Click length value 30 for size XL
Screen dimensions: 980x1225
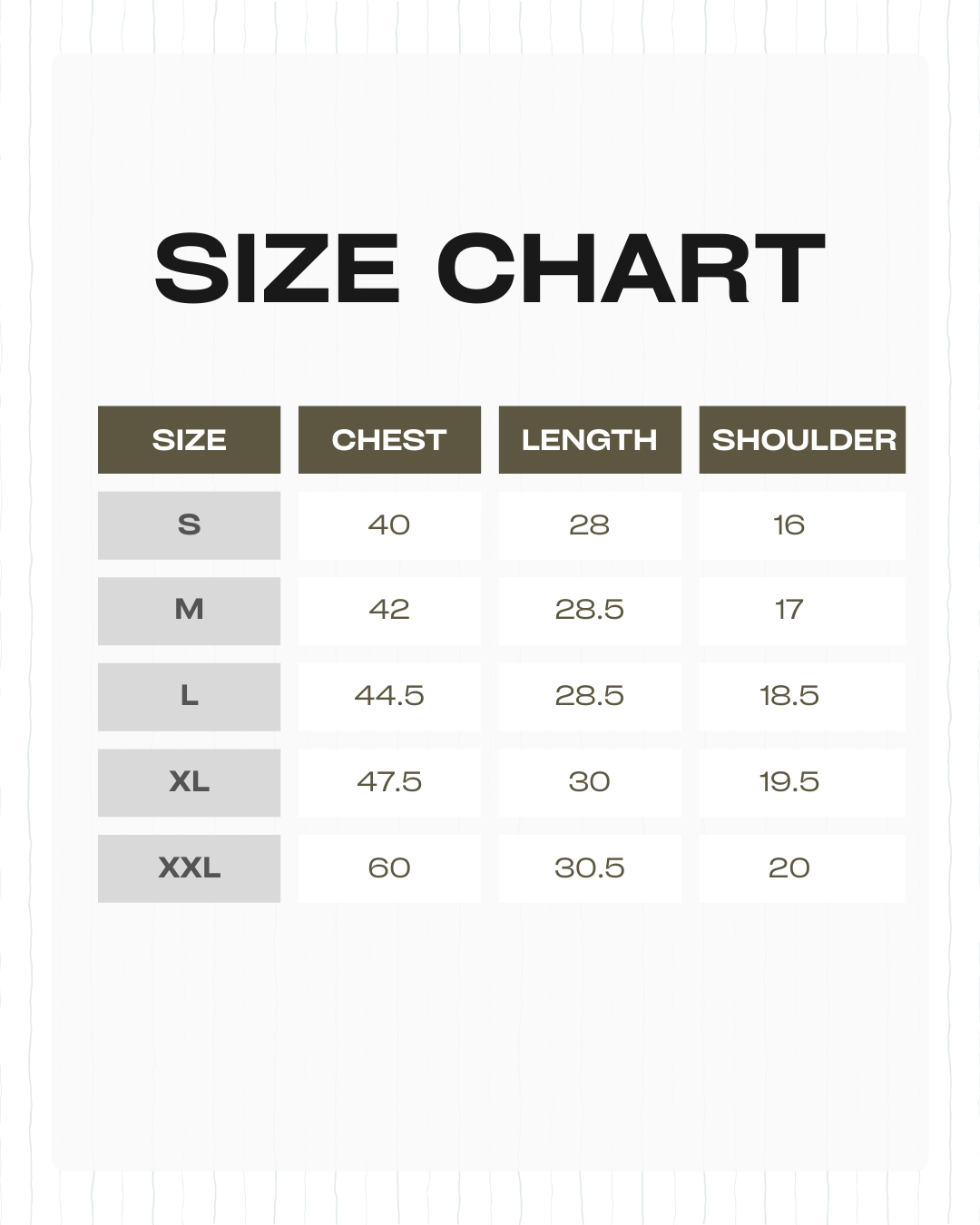[590, 782]
